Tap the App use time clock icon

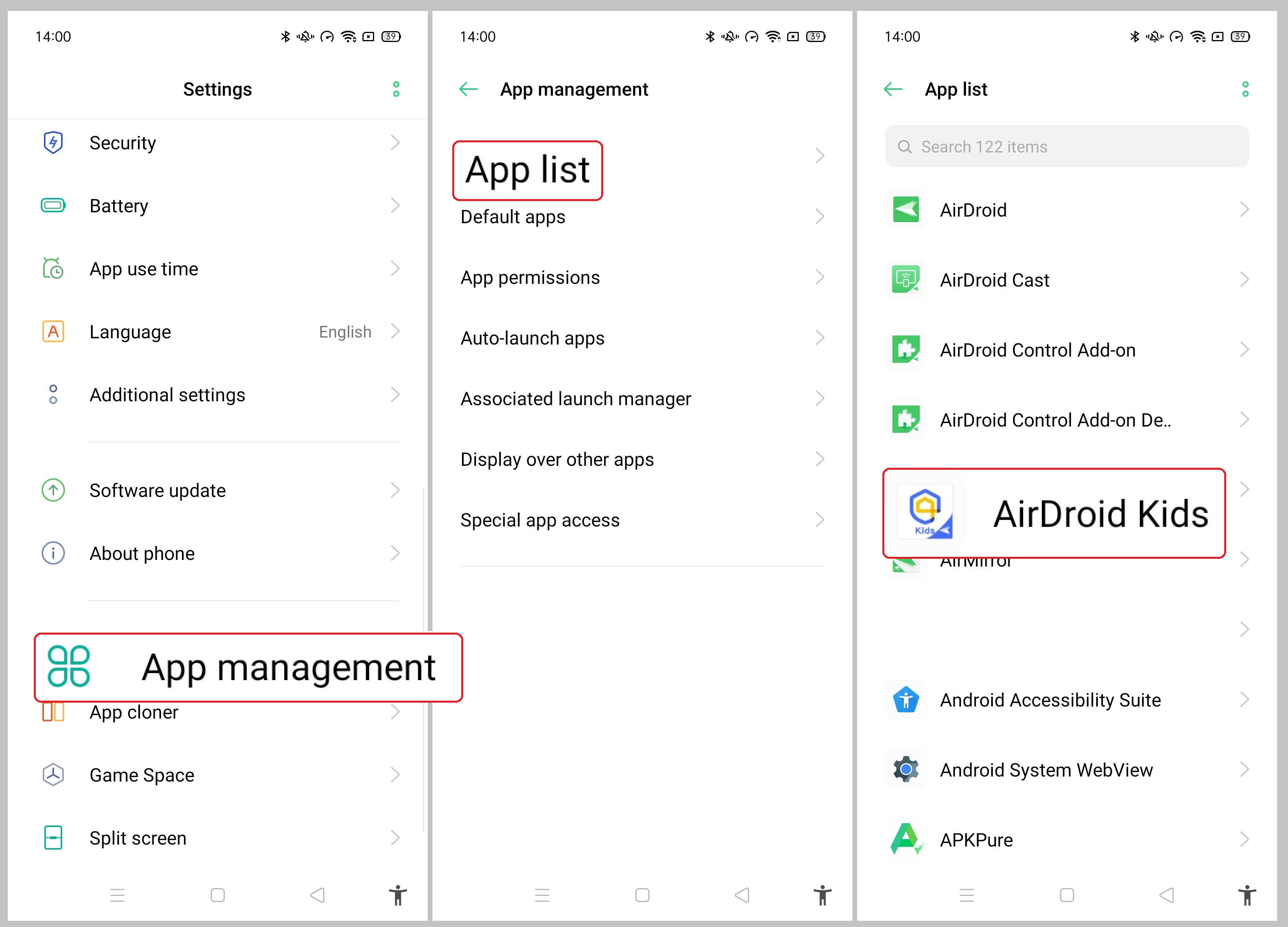point(53,269)
